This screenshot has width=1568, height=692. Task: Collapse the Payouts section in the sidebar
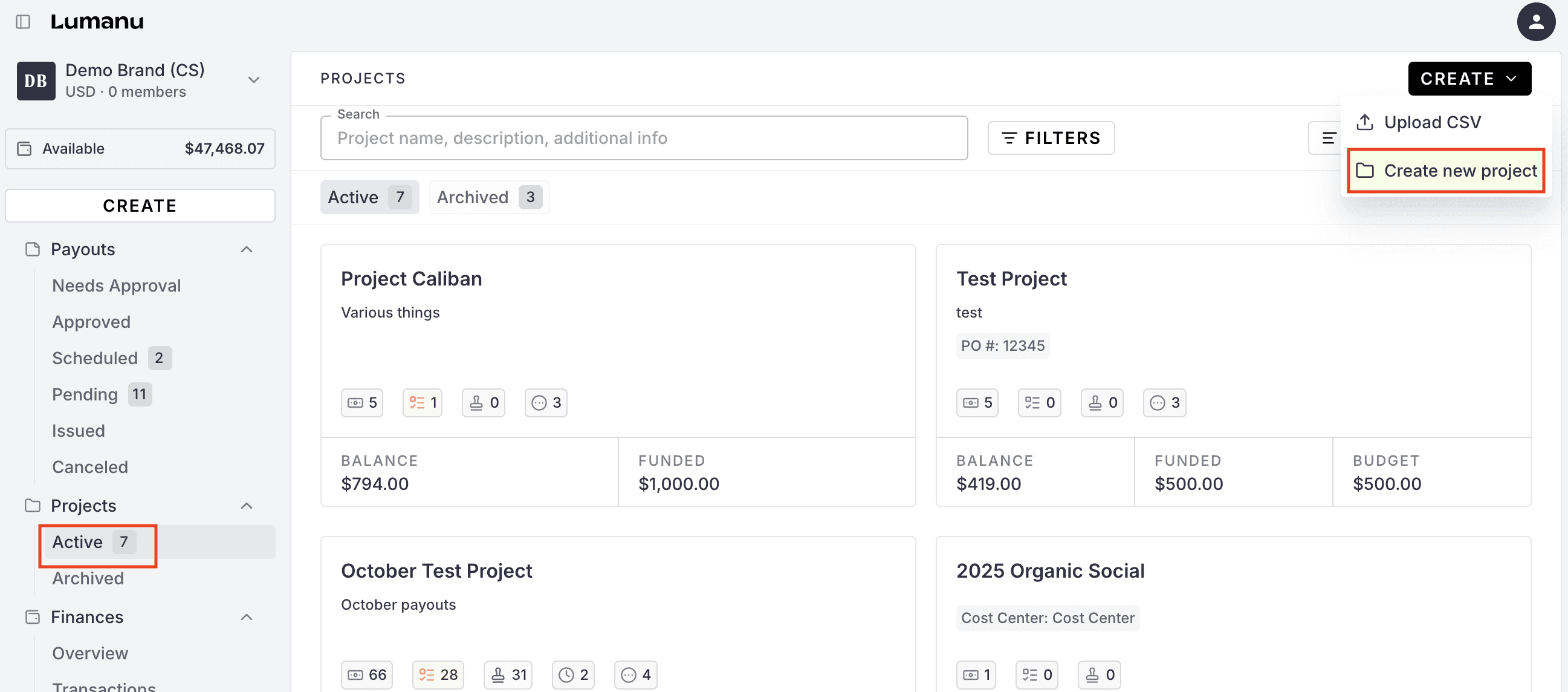pyautogui.click(x=247, y=249)
